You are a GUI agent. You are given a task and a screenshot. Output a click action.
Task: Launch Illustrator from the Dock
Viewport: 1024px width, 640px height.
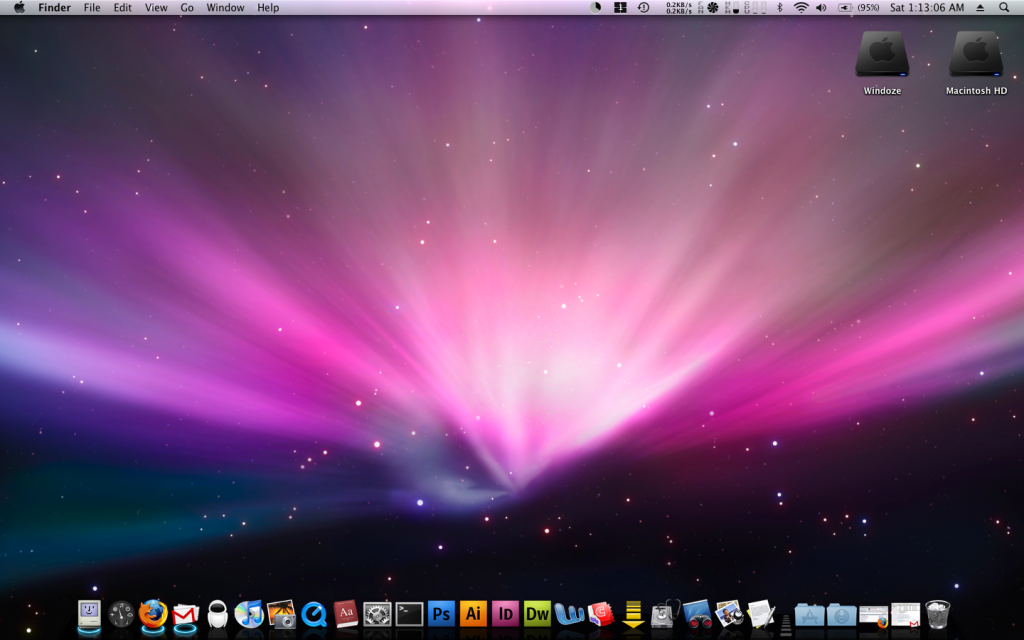pyautogui.click(x=473, y=615)
